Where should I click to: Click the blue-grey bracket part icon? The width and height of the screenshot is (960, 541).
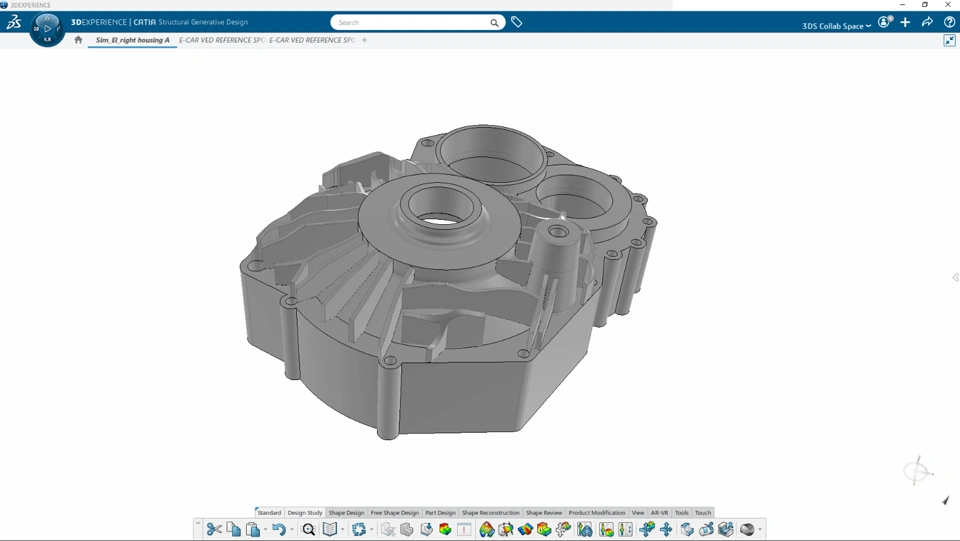[687, 529]
